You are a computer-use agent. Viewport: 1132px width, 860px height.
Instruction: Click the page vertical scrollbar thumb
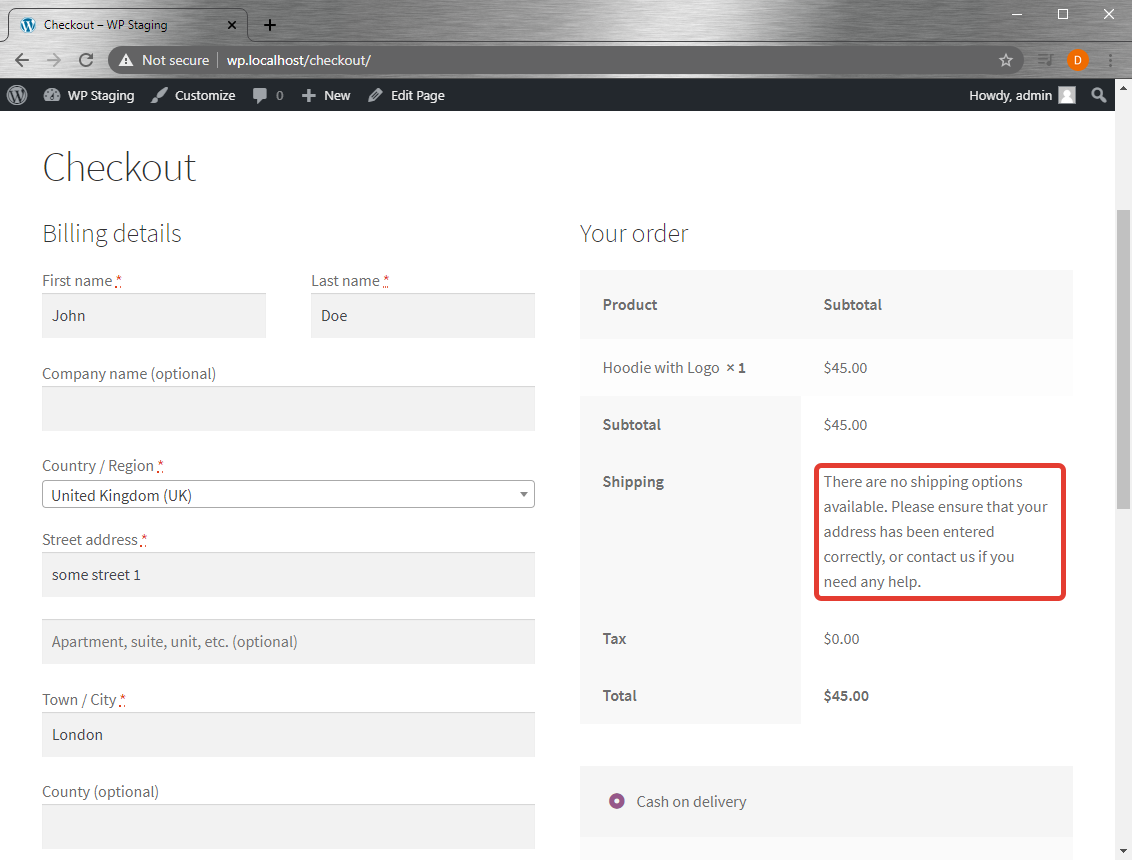[1123, 359]
